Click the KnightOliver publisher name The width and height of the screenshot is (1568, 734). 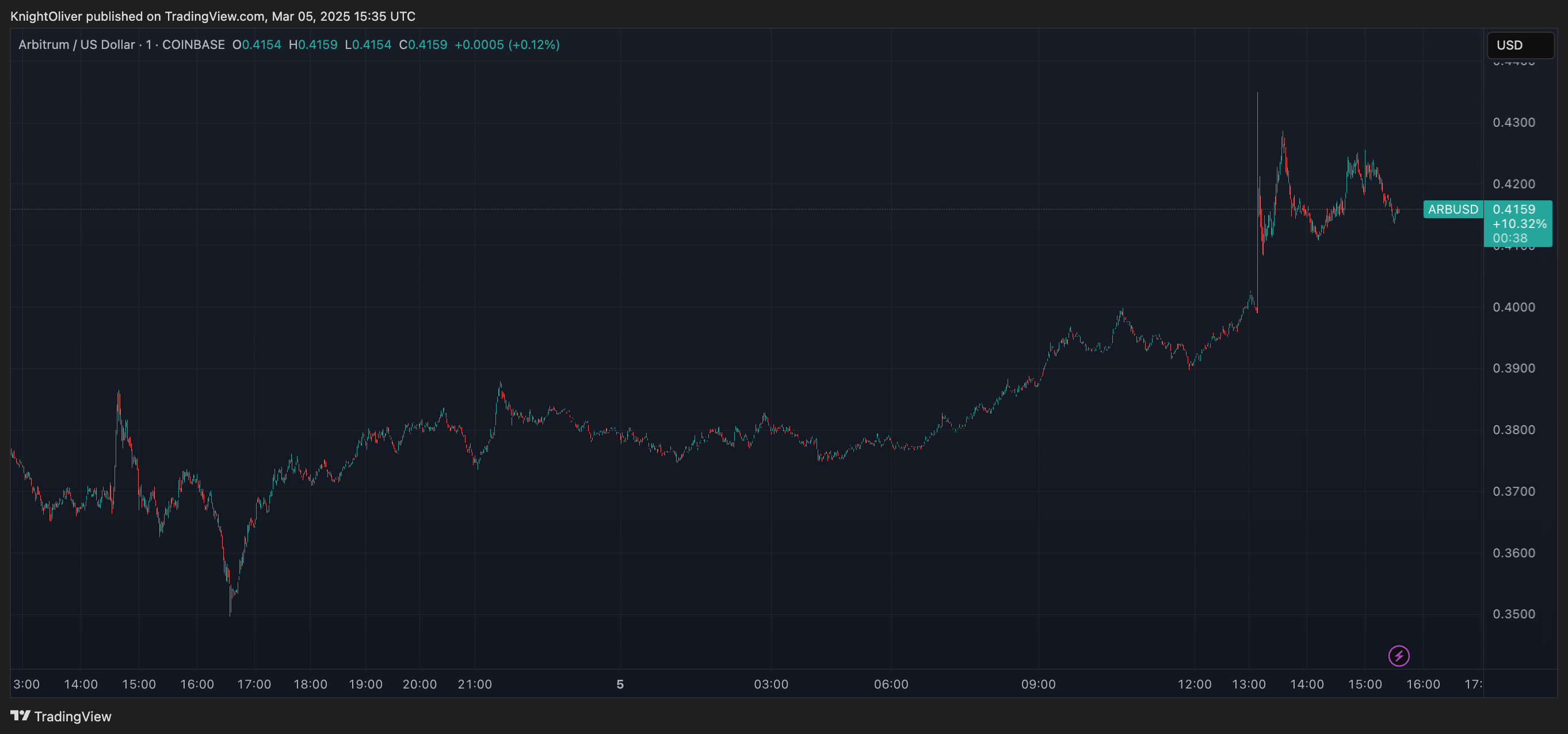point(46,16)
